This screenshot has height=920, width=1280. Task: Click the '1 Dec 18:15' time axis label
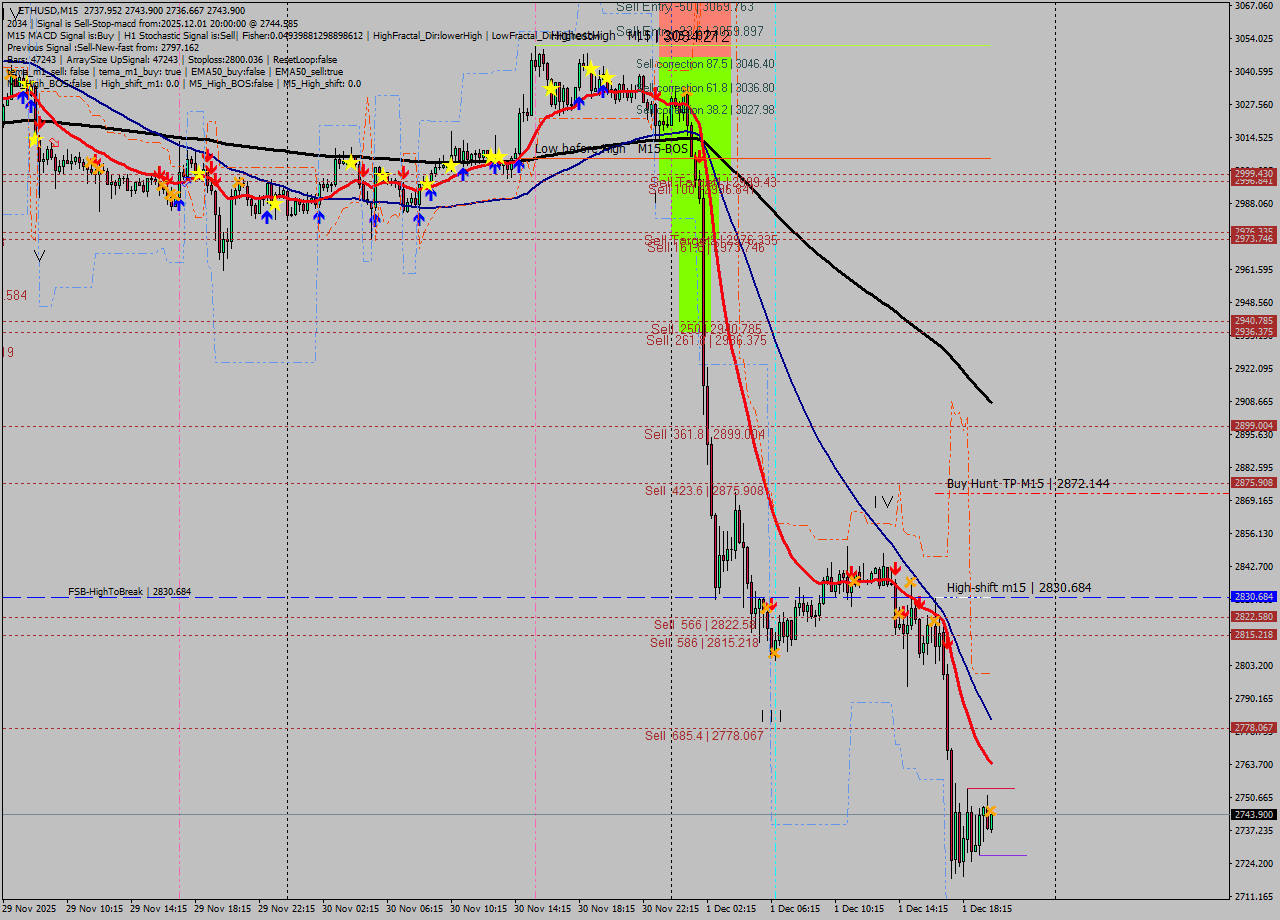pyautogui.click(x=986, y=909)
